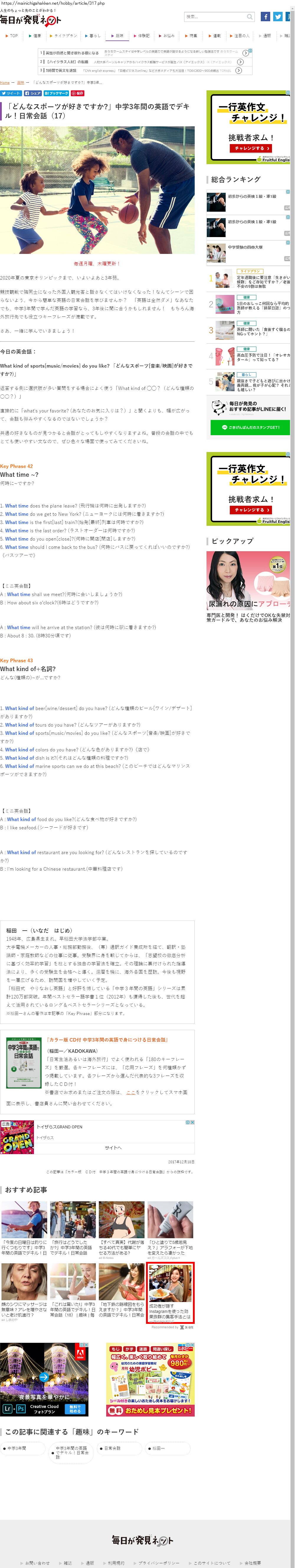Open the 注目の人 menu item

240,36
